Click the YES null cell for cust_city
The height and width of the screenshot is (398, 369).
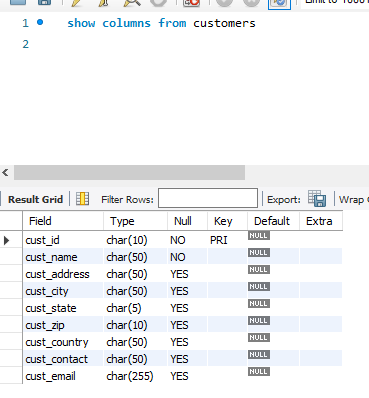pos(187,291)
